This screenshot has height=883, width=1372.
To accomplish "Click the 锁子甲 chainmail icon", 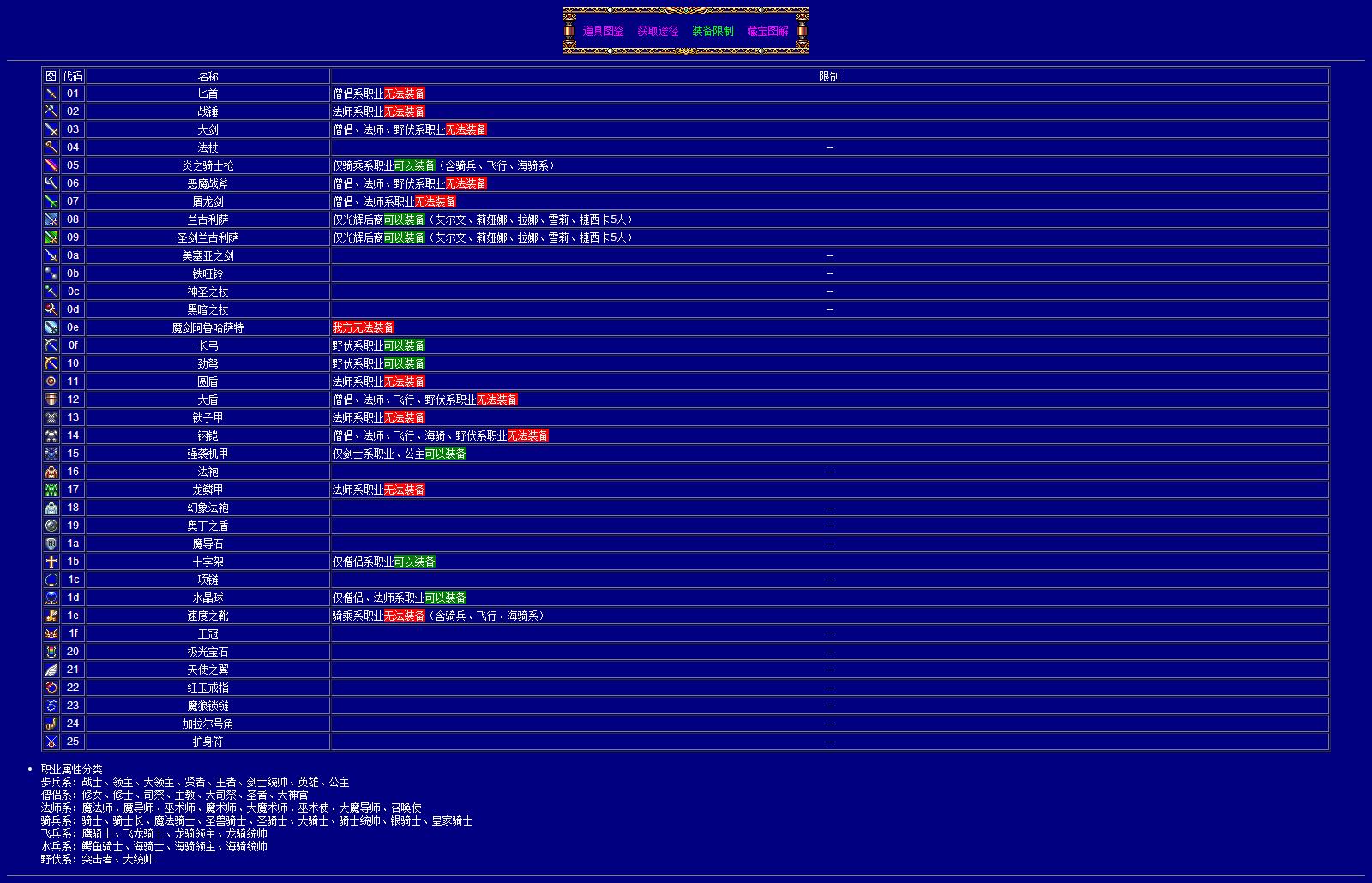I will (x=51, y=417).
